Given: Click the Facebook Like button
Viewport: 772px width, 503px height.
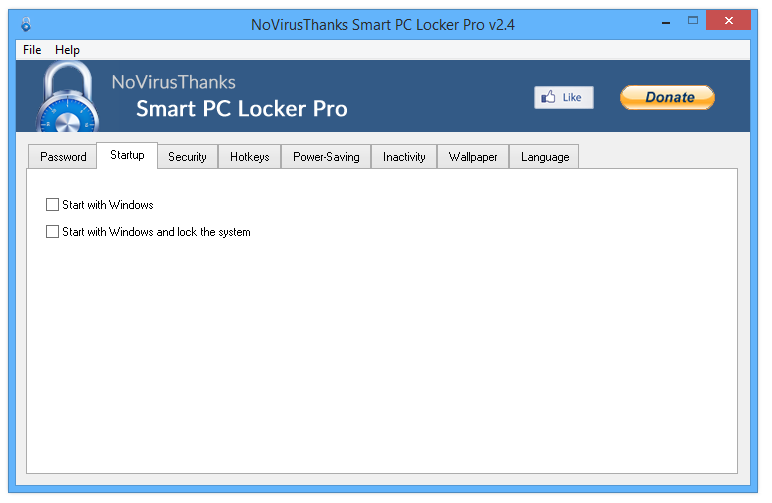Looking at the screenshot, I should click(564, 97).
